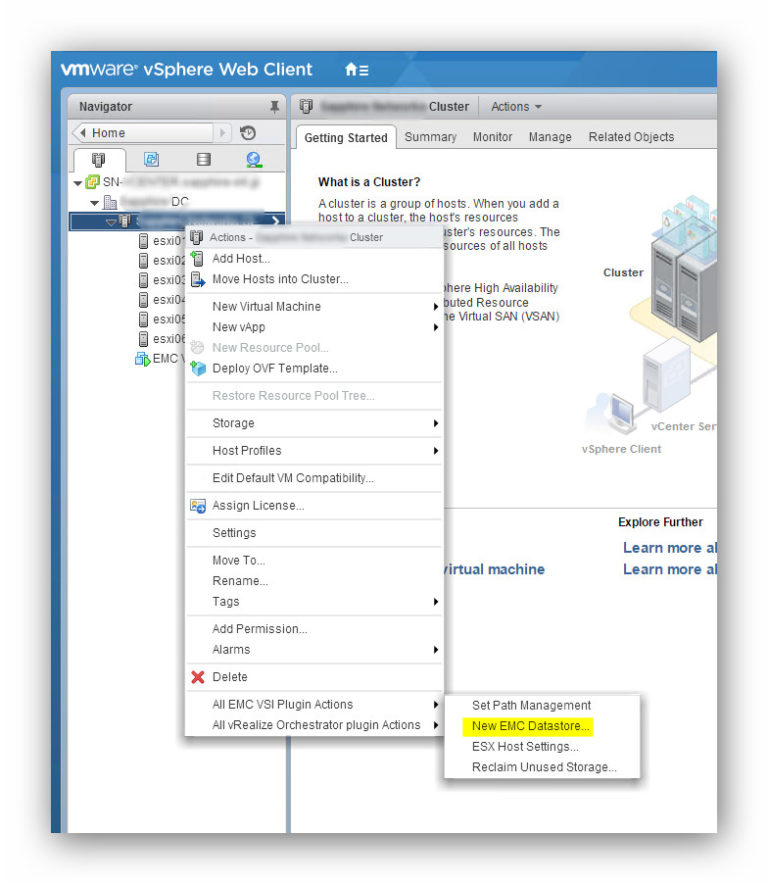Click the navigator forward arrow button

[223, 133]
